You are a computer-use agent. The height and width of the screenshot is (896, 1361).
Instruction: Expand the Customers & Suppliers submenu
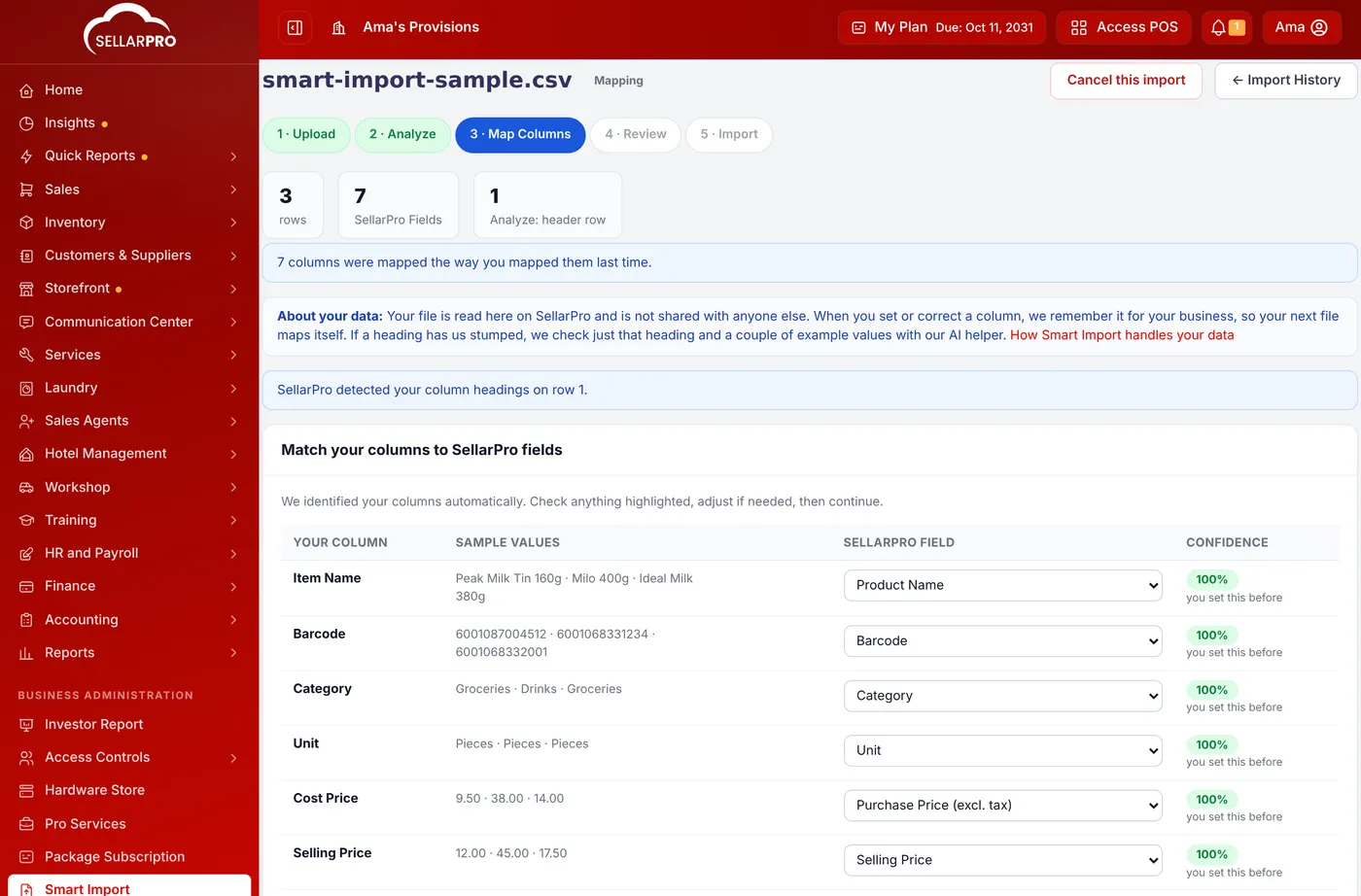pyautogui.click(x=233, y=256)
